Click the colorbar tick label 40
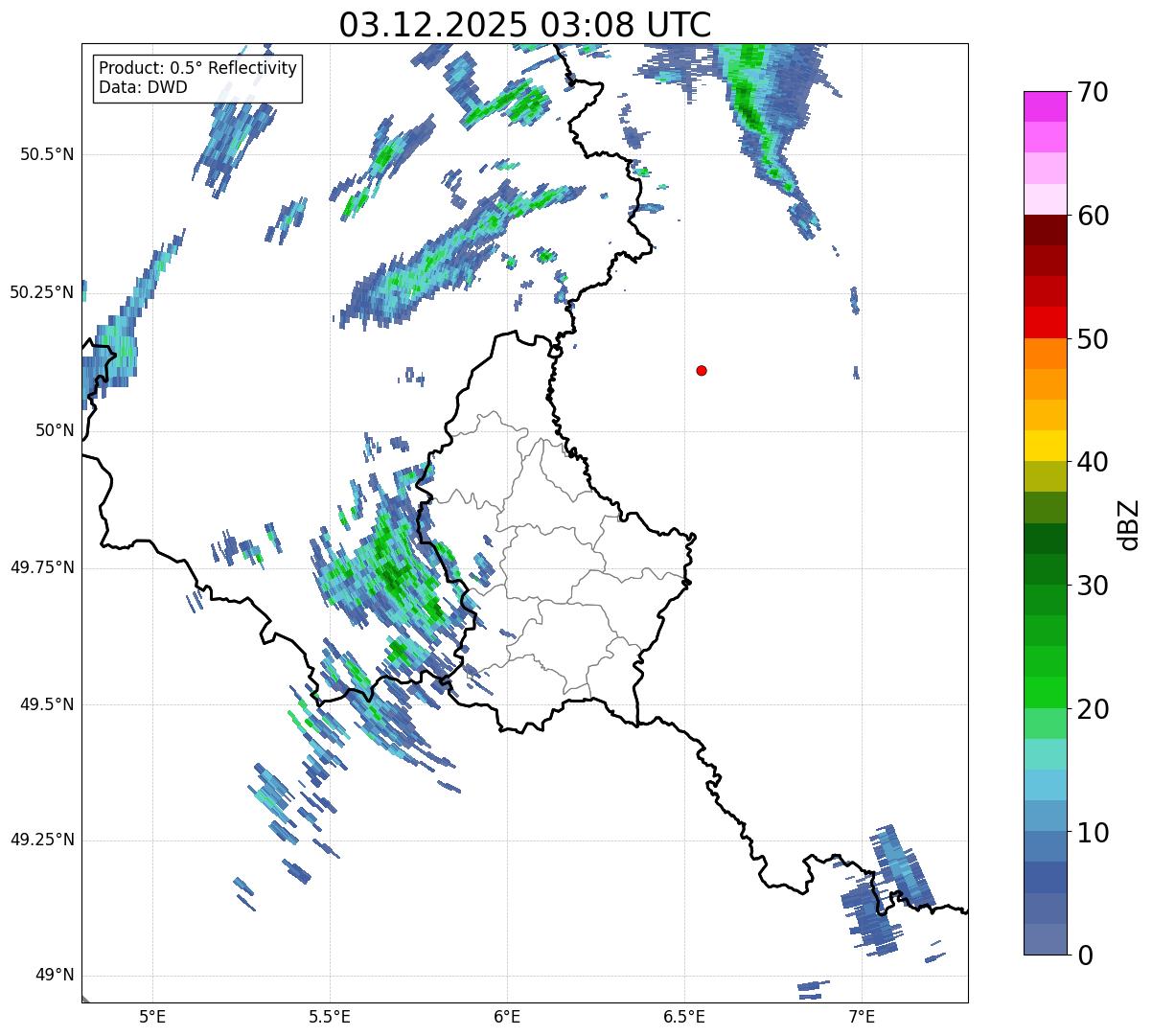This screenshot has height=1036, width=1152. point(1093,462)
